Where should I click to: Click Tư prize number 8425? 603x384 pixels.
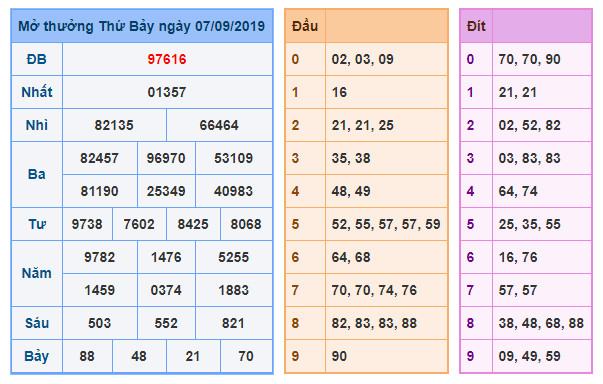click(193, 224)
